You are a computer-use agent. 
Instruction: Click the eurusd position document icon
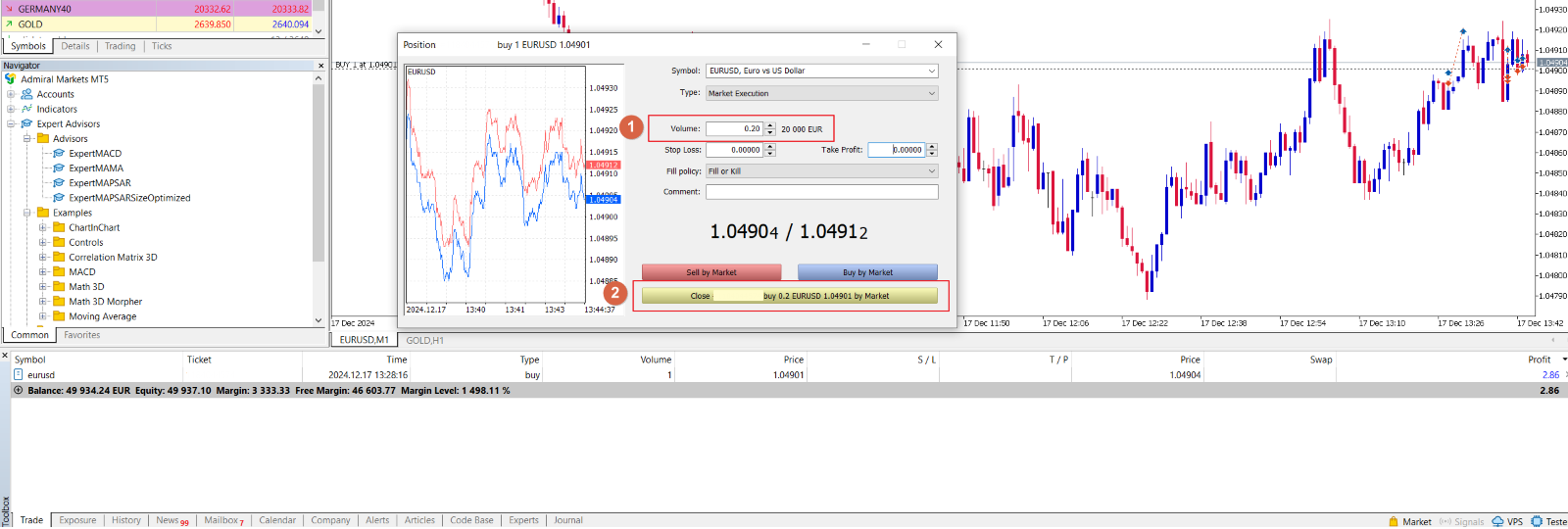[18, 374]
